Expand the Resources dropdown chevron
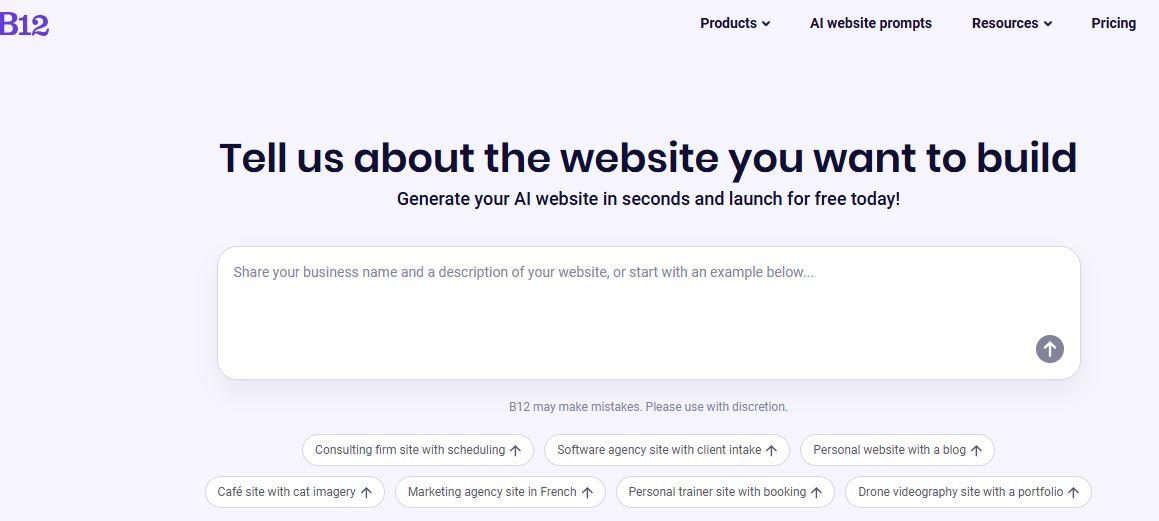The height and width of the screenshot is (521, 1159). tap(1048, 24)
